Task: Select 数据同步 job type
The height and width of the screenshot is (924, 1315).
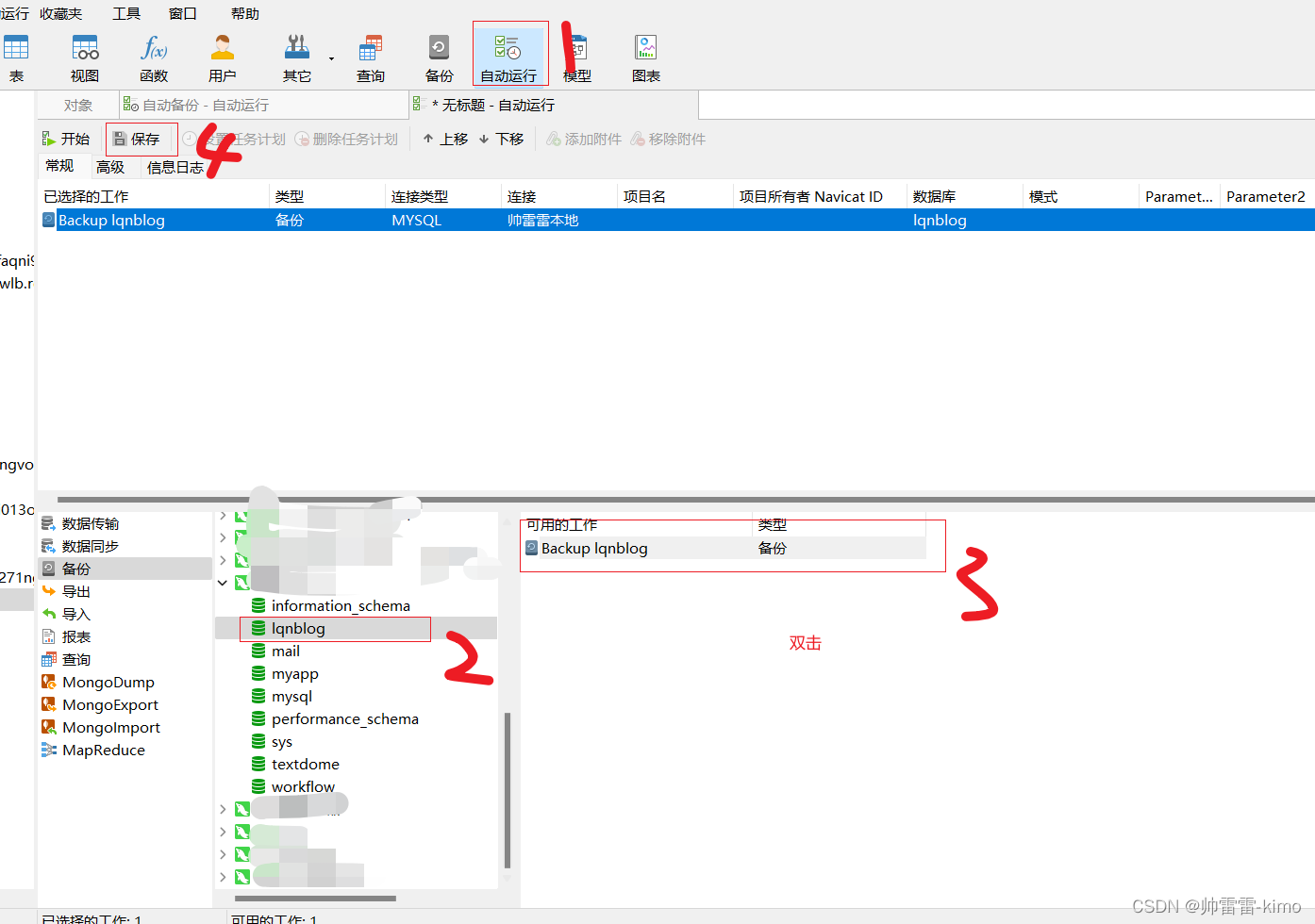Action: 125,546
